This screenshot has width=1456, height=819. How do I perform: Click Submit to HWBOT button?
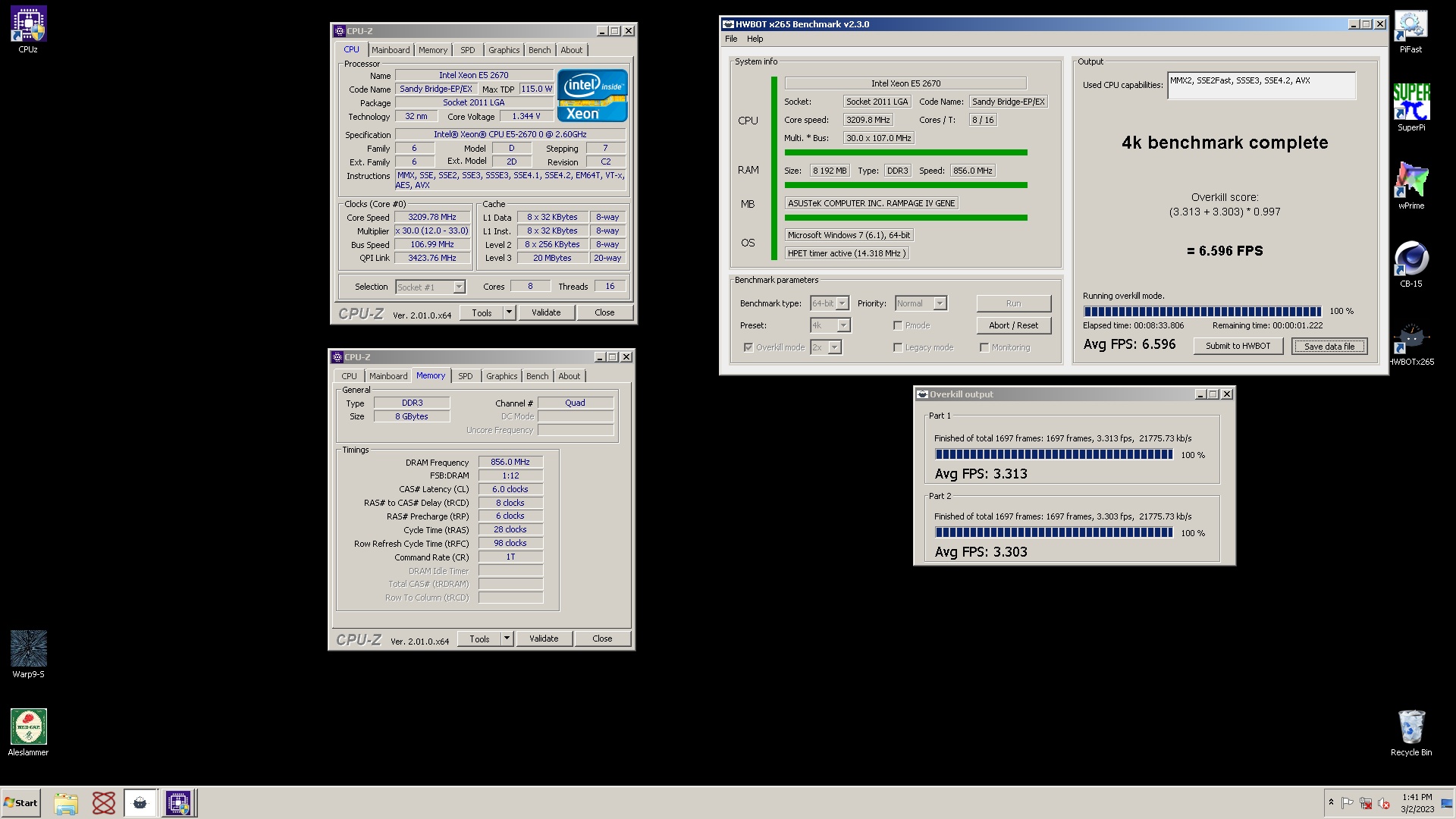pos(1238,346)
